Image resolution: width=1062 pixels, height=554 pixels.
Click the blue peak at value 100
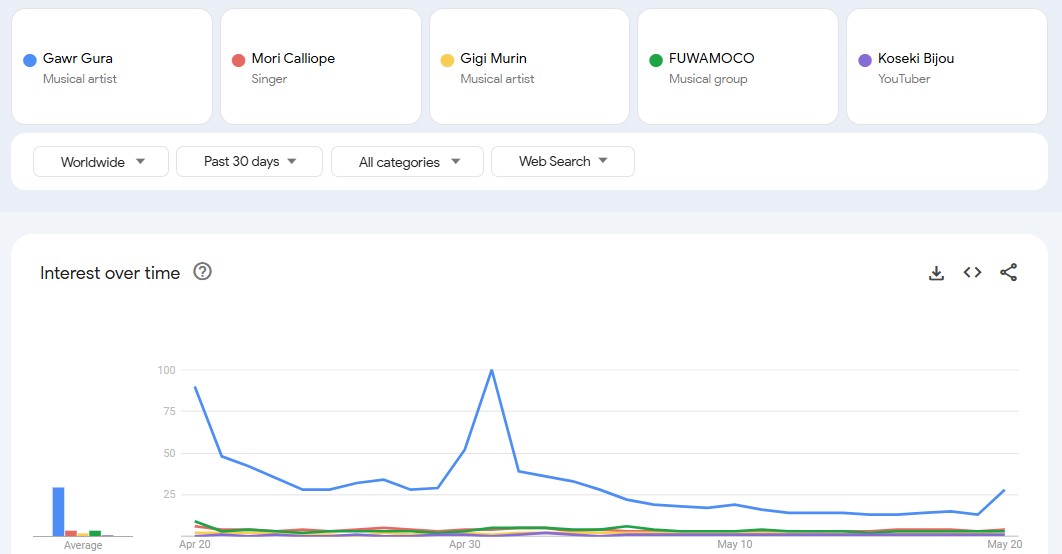pyautogui.click(x=491, y=370)
